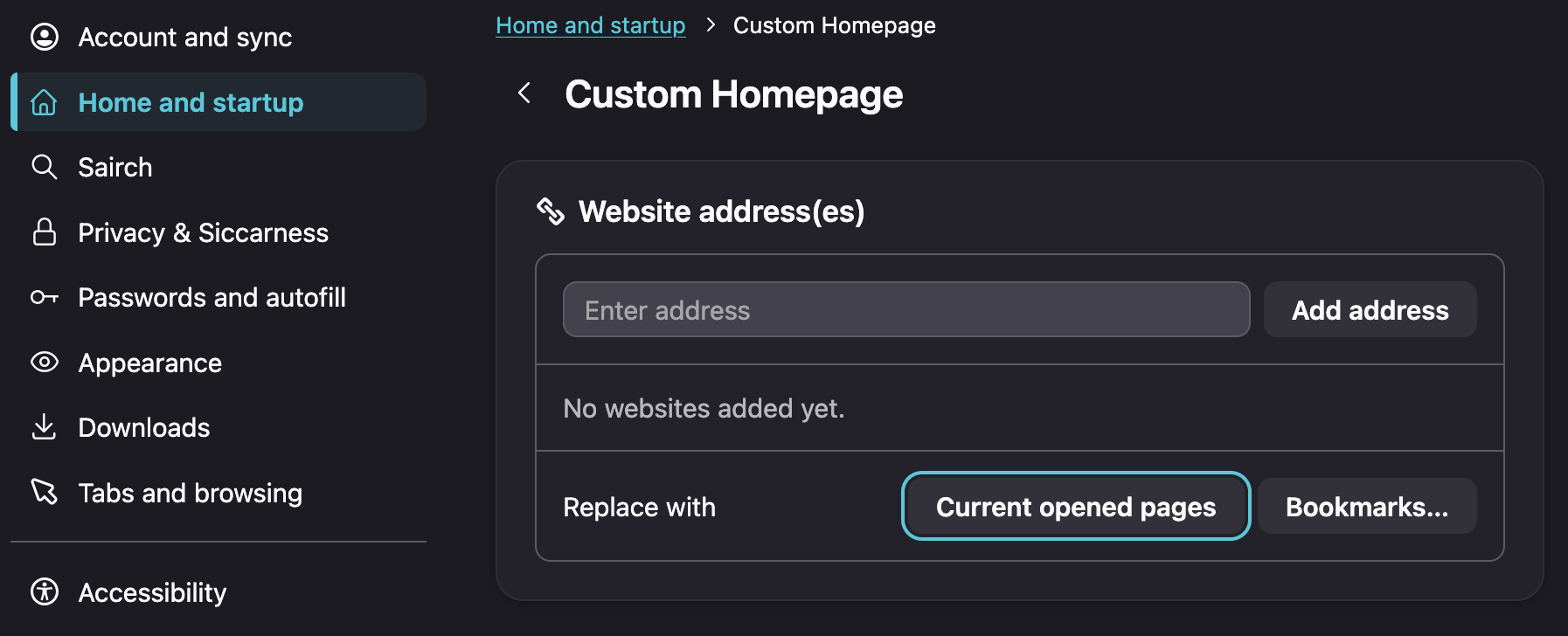Click the Appearance eye icon
The height and width of the screenshot is (636, 1568).
(45, 363)
